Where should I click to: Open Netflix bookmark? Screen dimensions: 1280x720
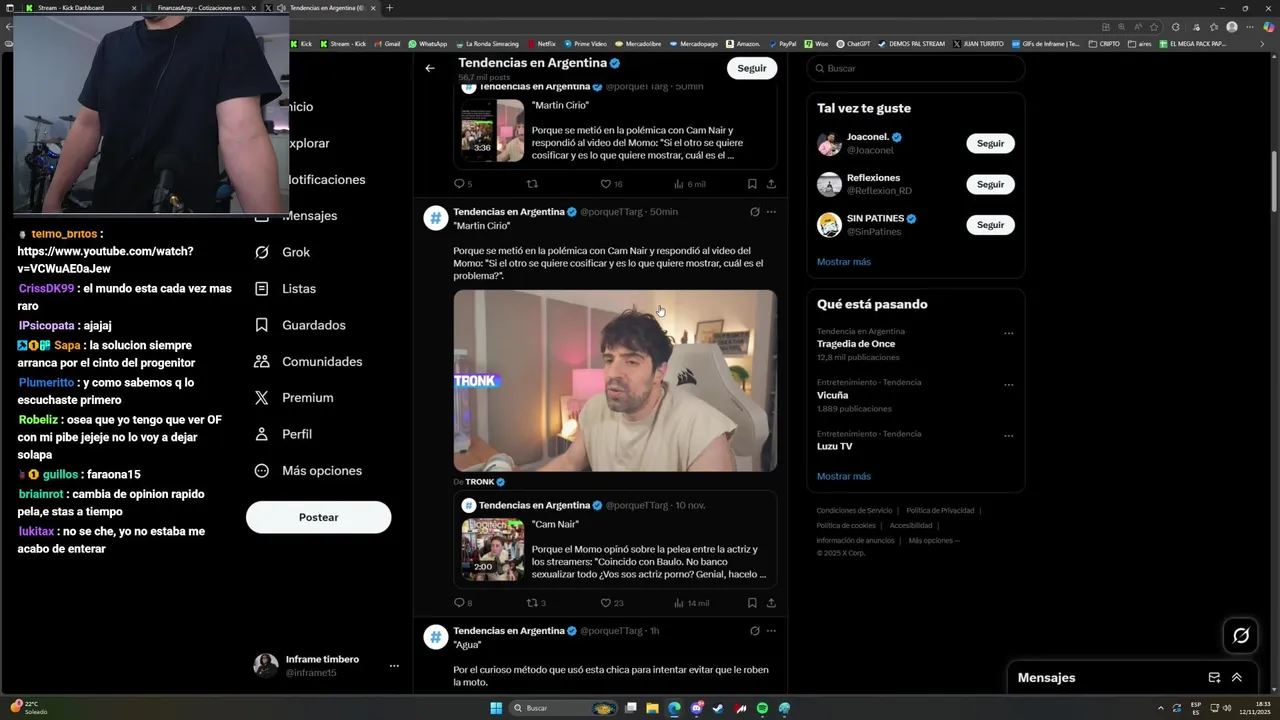(x=540, y=44)
